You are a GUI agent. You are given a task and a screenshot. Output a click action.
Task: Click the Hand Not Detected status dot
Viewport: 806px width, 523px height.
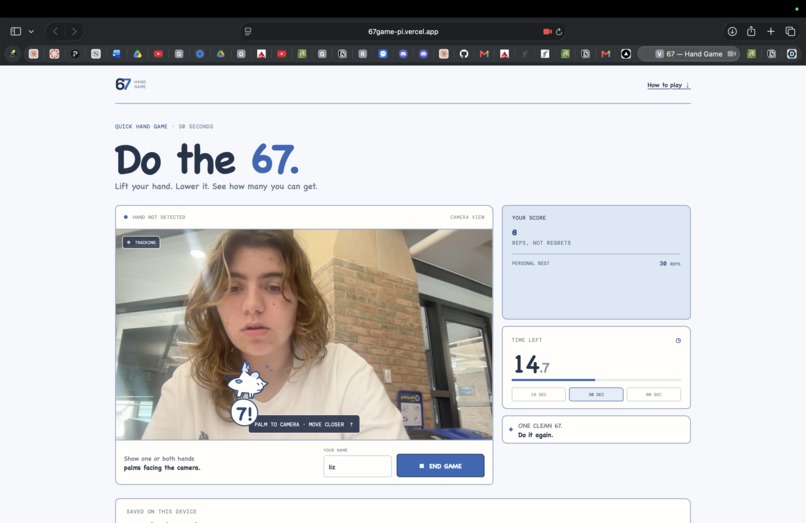coord(125,217)
